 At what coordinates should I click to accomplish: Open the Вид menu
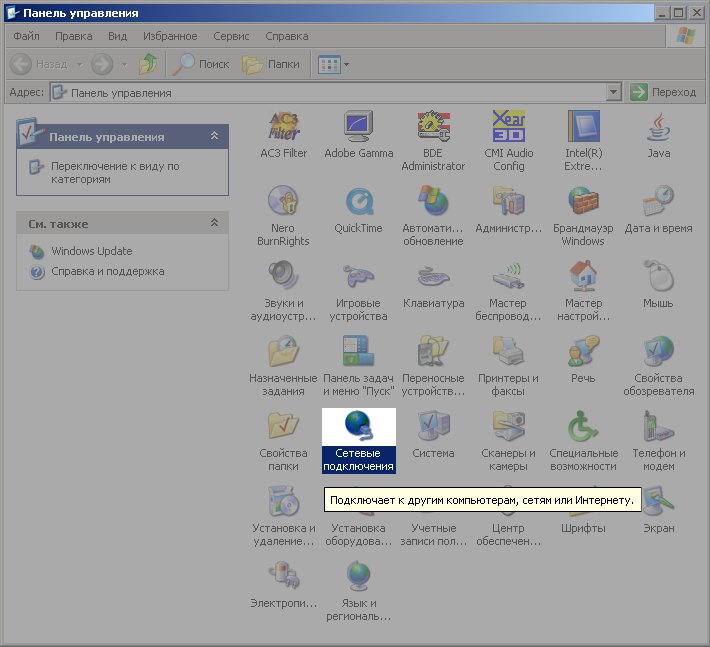(x=117, y=36)
